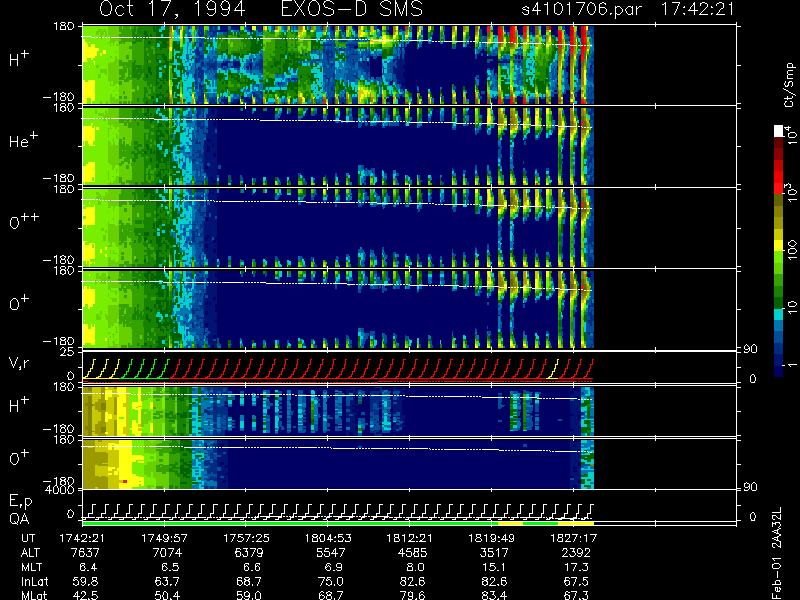The height and width of the screenshot is (600, 800).
Task: Click the InLat value "63.7"
Action: coord(167,582)
